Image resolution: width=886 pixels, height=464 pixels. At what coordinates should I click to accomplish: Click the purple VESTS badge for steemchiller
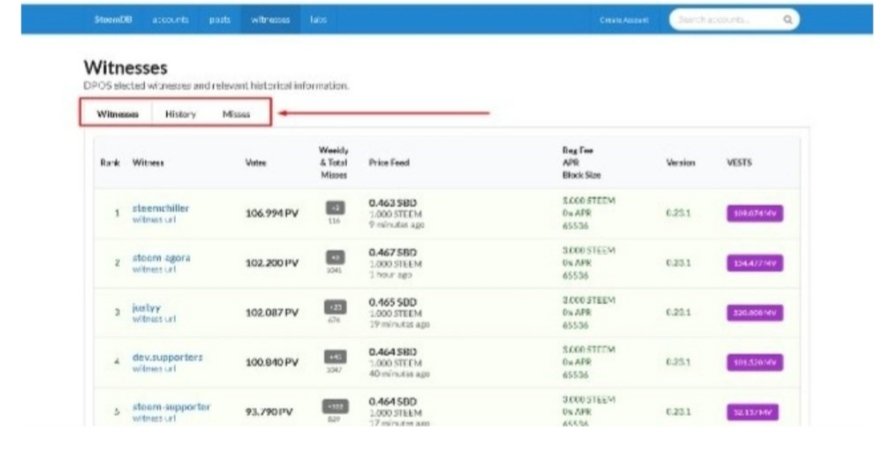tap(755, 213)
